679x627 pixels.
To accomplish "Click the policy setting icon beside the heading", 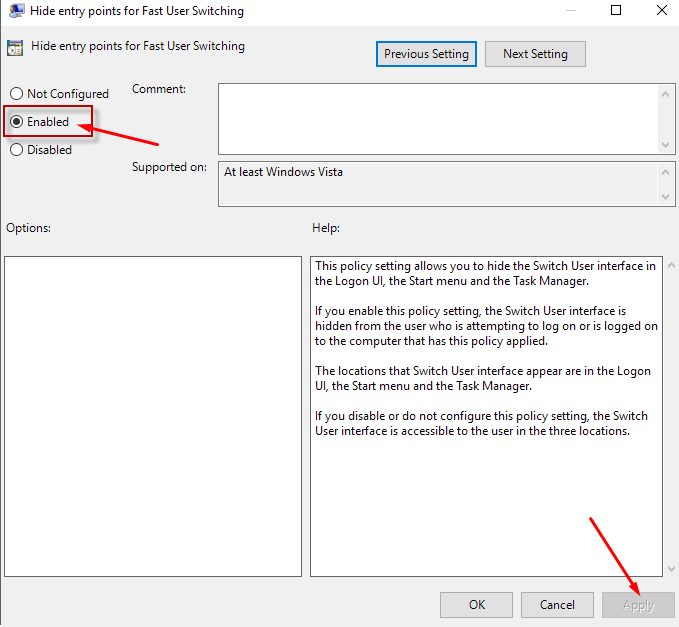I will click(x=15, y=47).
